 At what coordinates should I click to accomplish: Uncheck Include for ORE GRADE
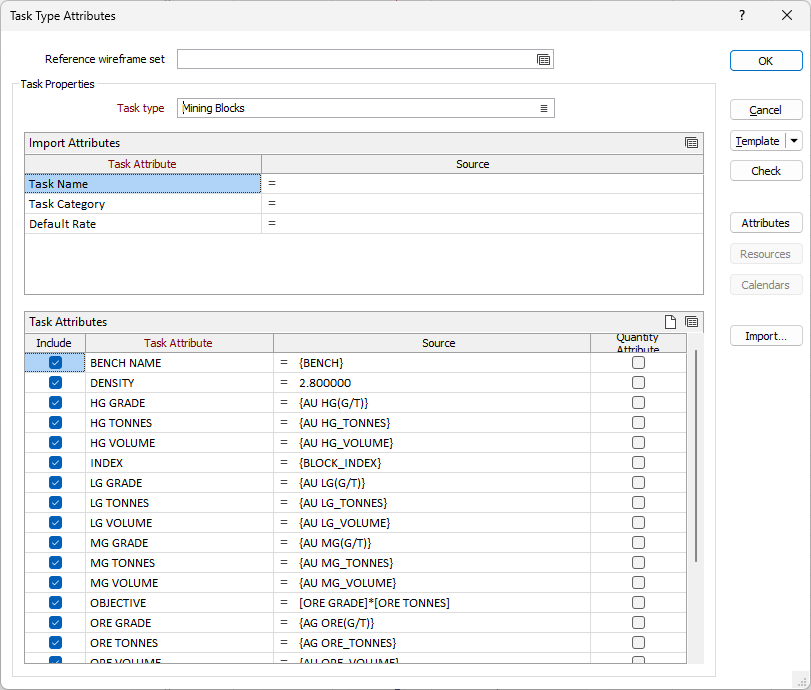[55, 622]
